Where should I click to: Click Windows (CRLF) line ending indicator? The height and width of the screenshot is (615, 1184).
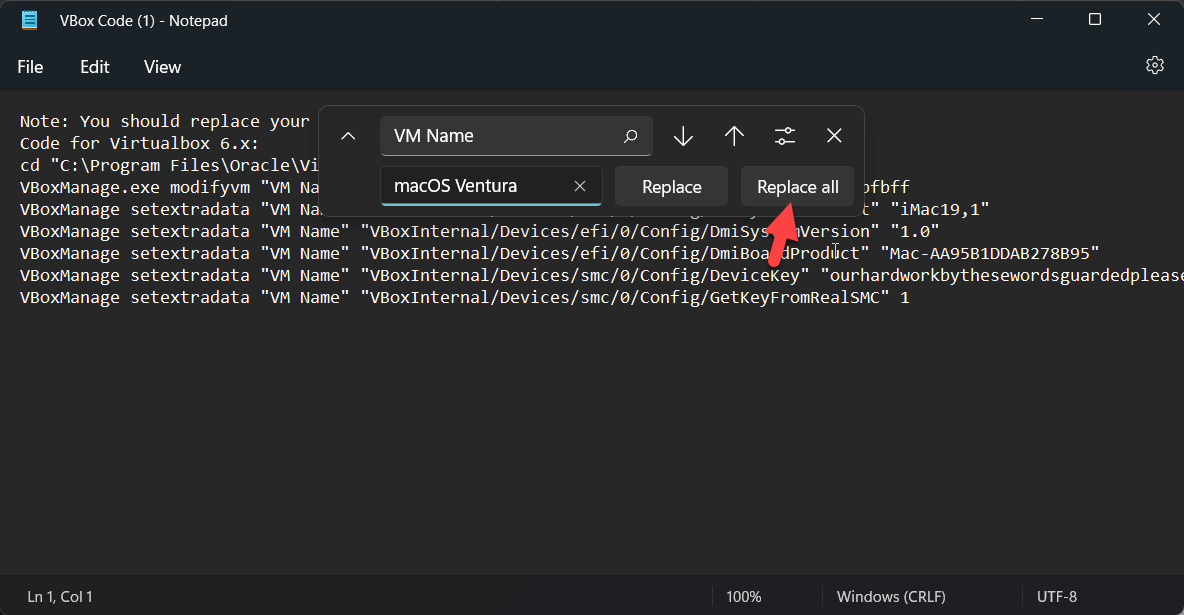[891, 597]
